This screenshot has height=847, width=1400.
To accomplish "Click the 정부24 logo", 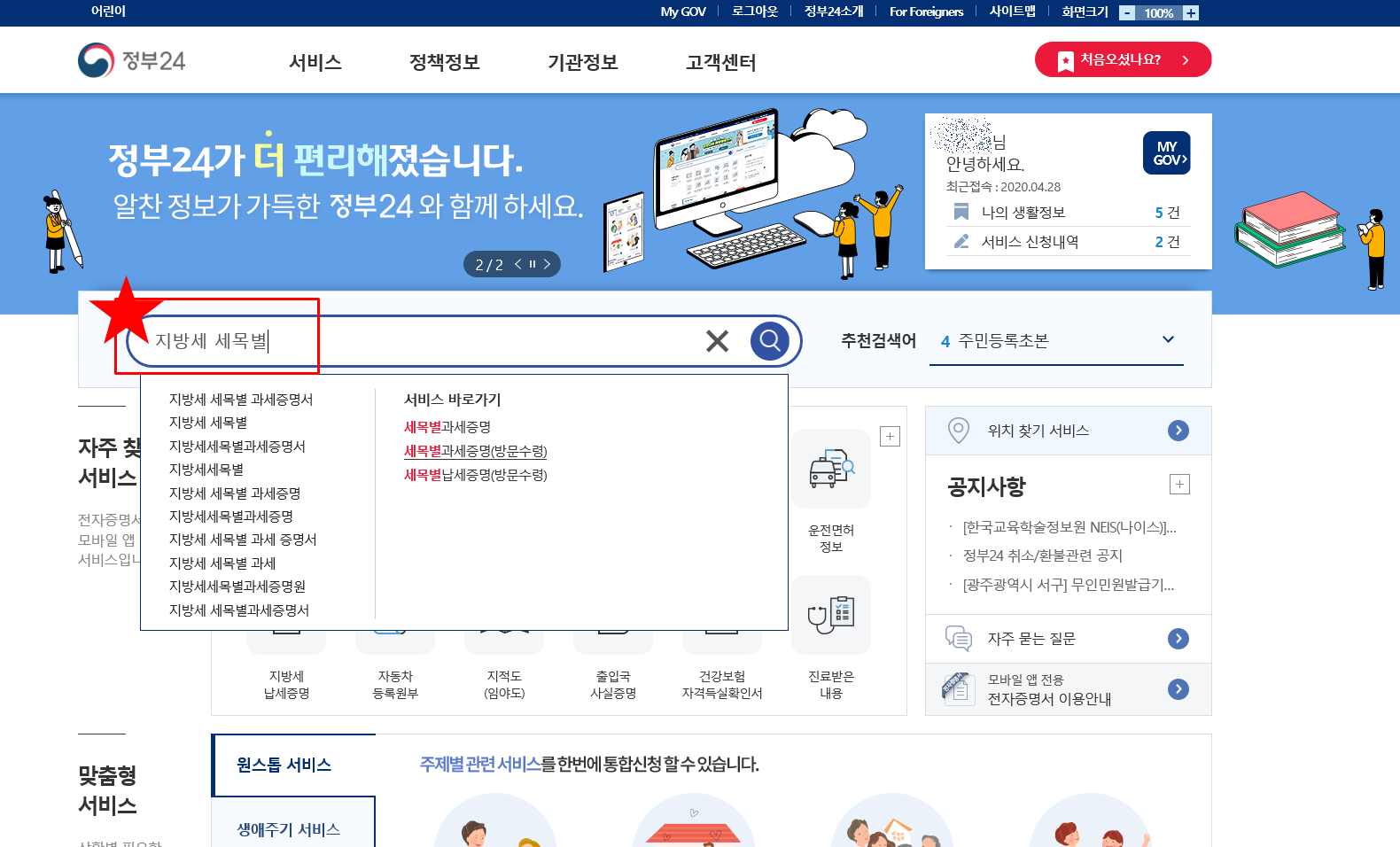I will (x=132, y=60).
